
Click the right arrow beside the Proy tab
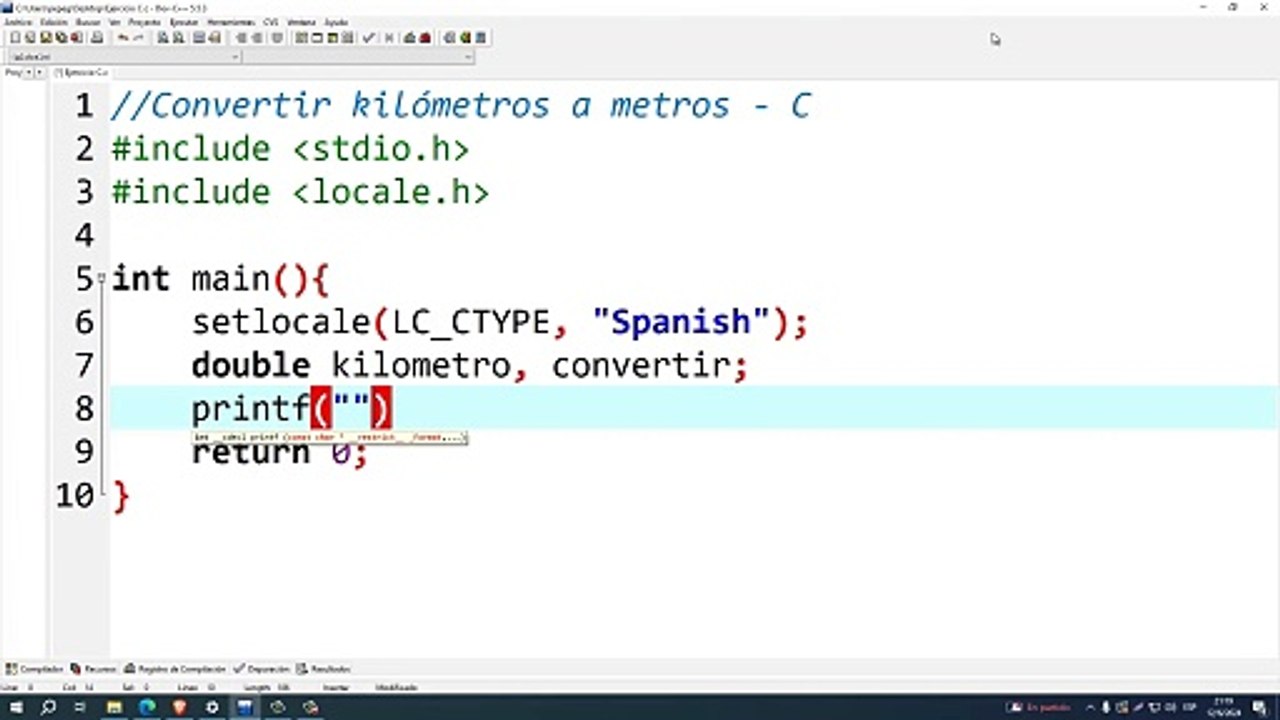coord(39,72)
